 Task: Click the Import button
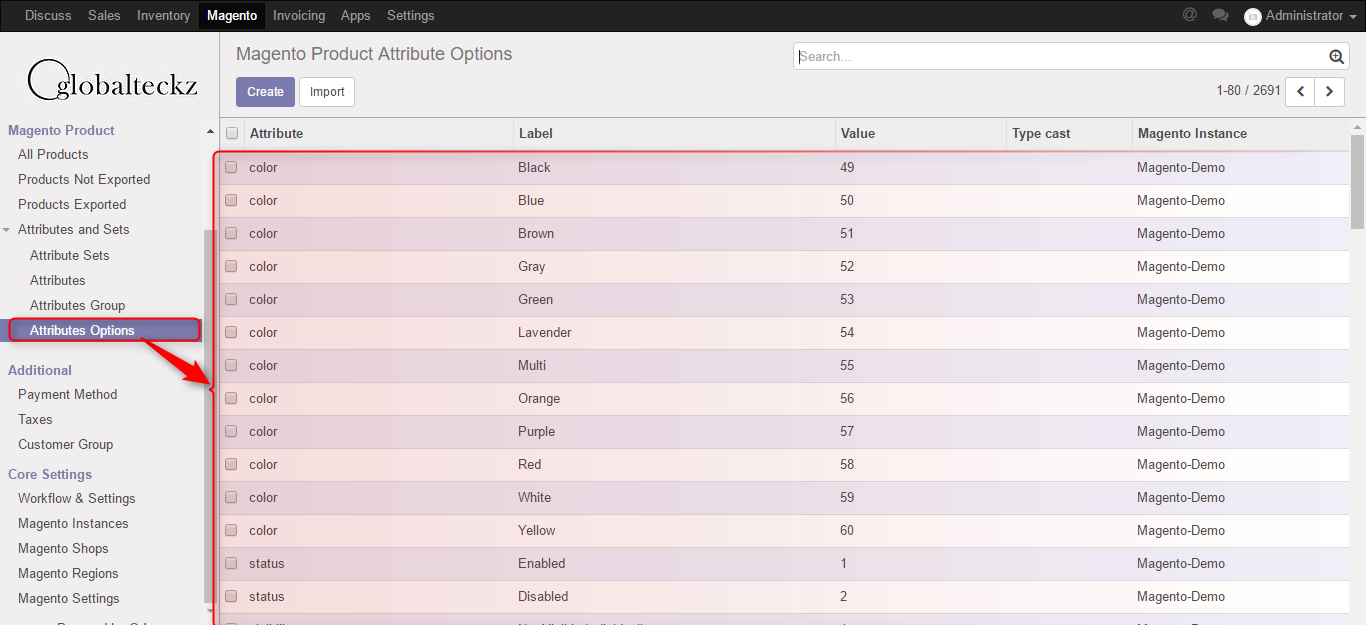[327, 91]
